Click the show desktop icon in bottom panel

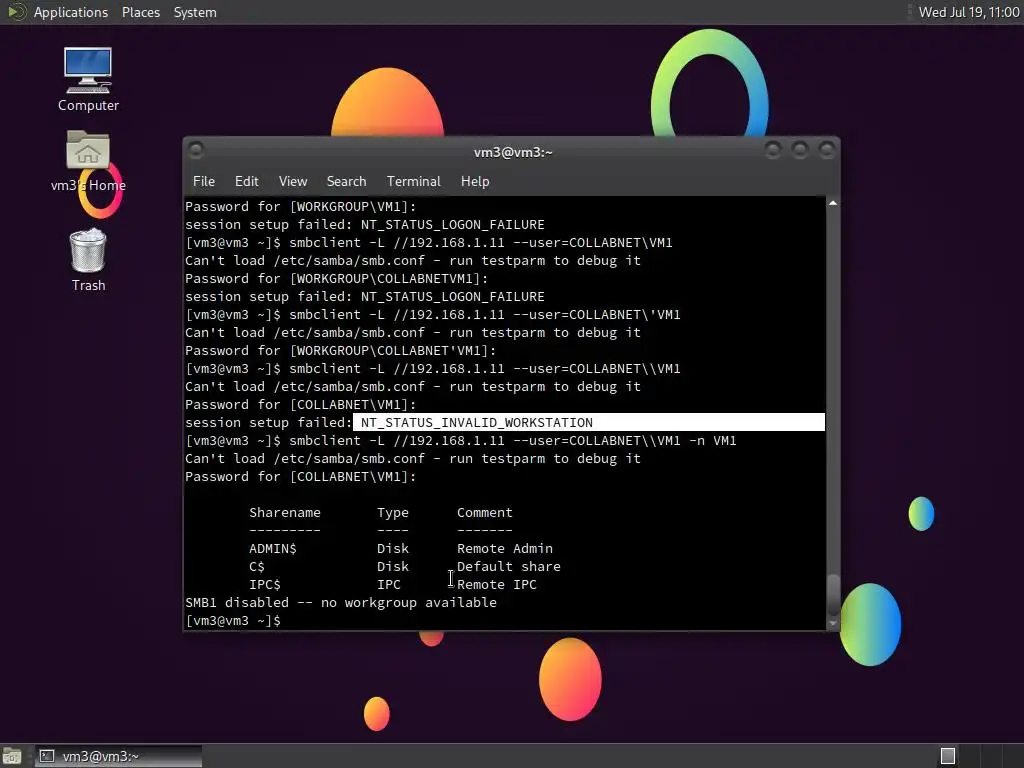12,756
